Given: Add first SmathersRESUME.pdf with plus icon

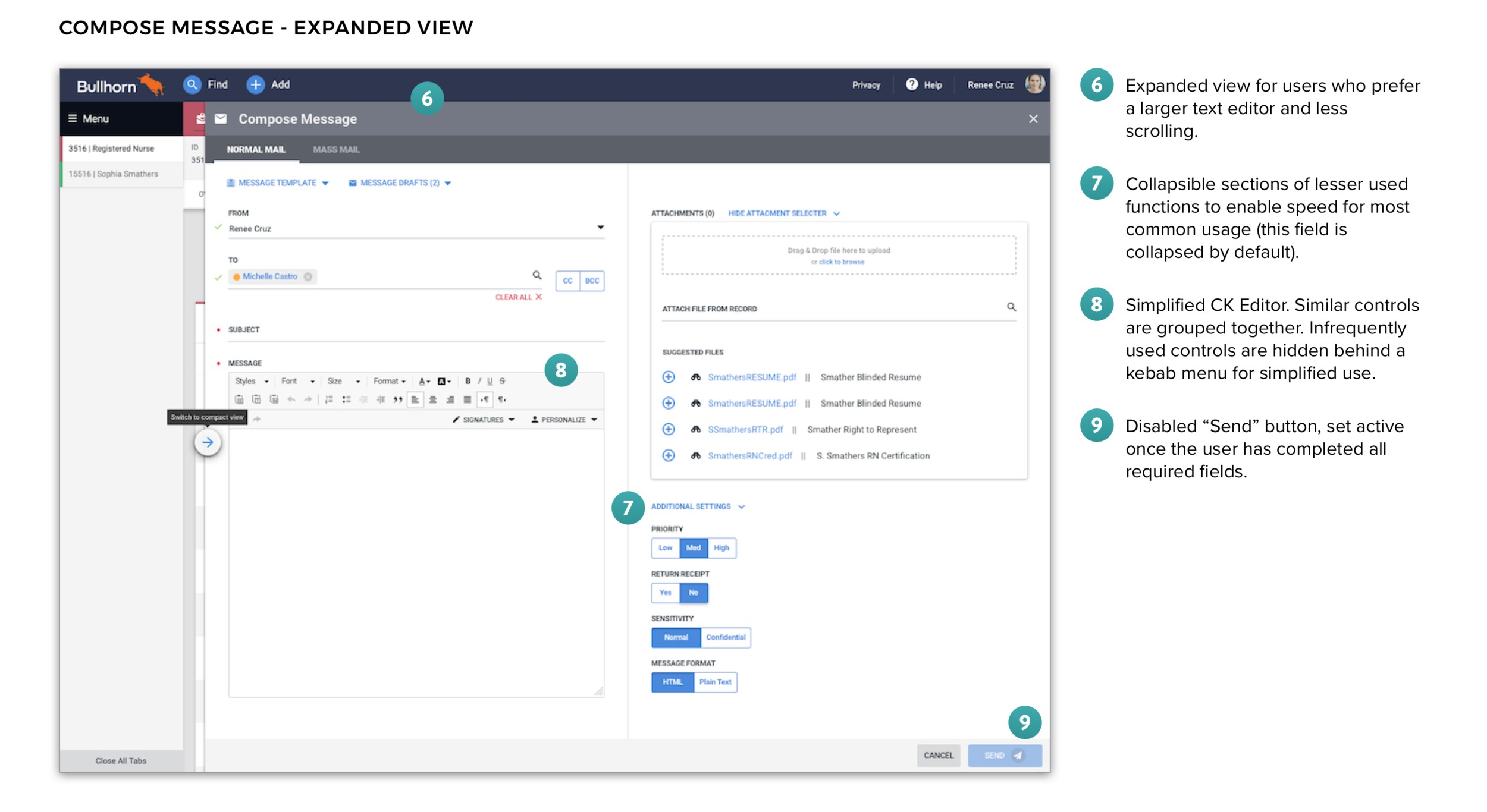Looking at the screenshot, I should [x=669, y=377].
